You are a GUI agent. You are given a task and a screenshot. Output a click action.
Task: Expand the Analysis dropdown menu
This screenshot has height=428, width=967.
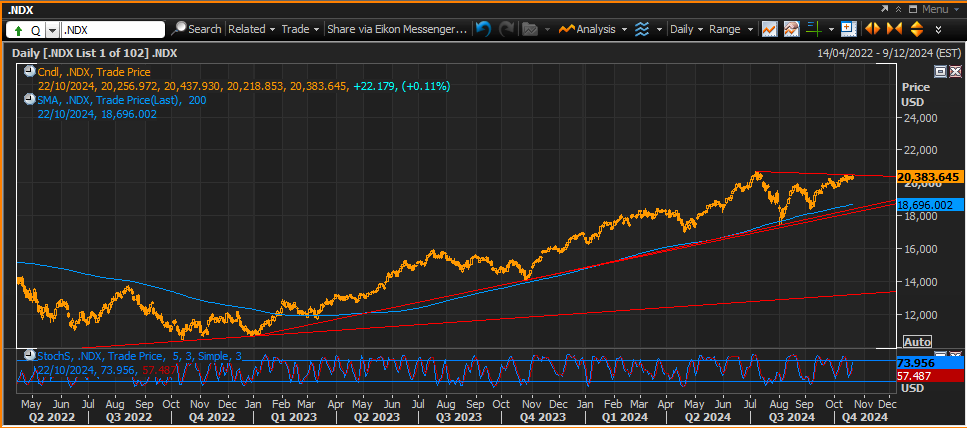(x=593, y=29)
